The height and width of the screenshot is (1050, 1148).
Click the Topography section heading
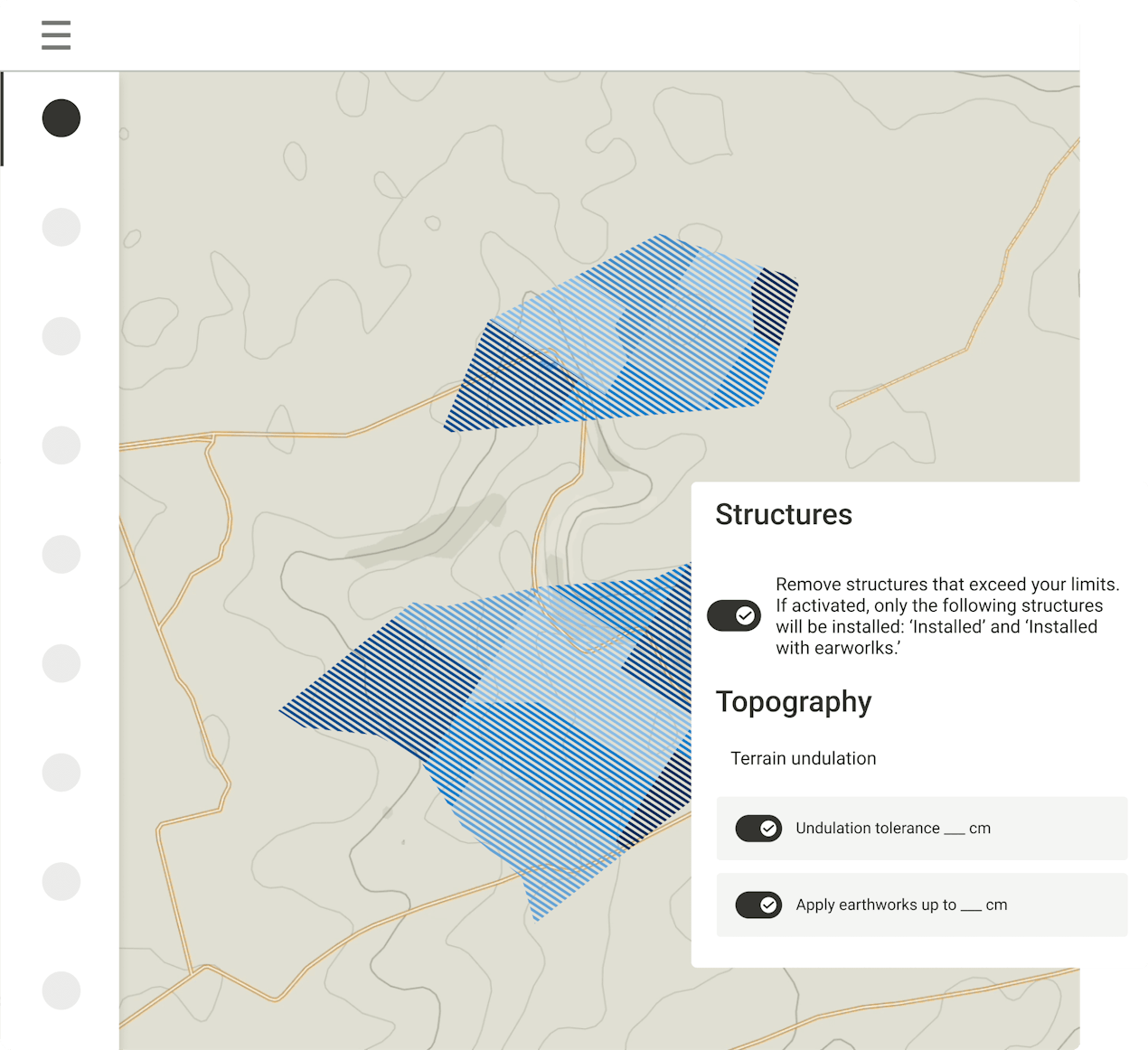pyautogui.click(x=794, y=702)
